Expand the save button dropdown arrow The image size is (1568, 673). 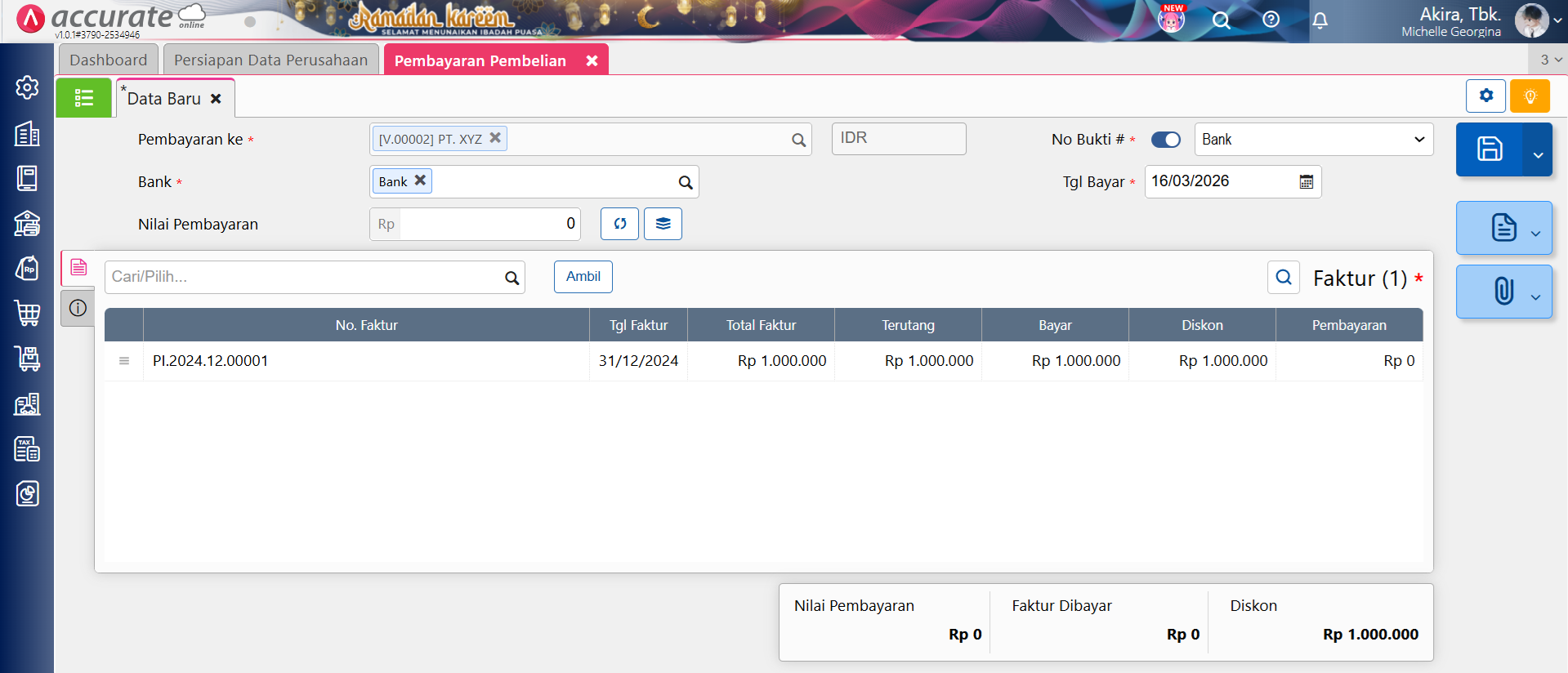coord(1537,153)
